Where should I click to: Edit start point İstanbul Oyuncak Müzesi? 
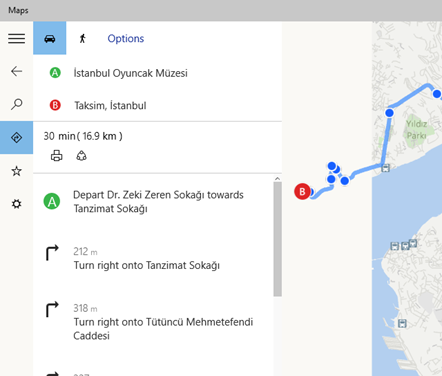(130, 73)
